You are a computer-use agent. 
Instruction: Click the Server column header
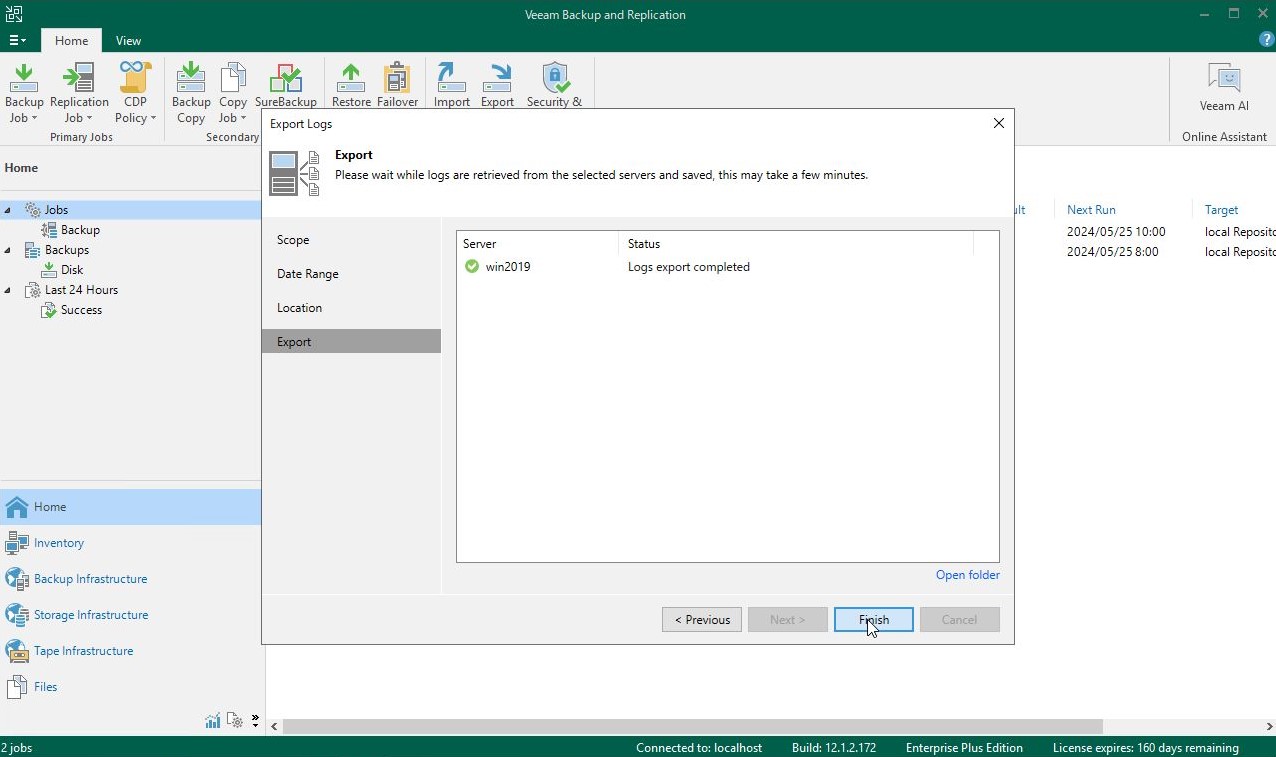coord(538,244)
